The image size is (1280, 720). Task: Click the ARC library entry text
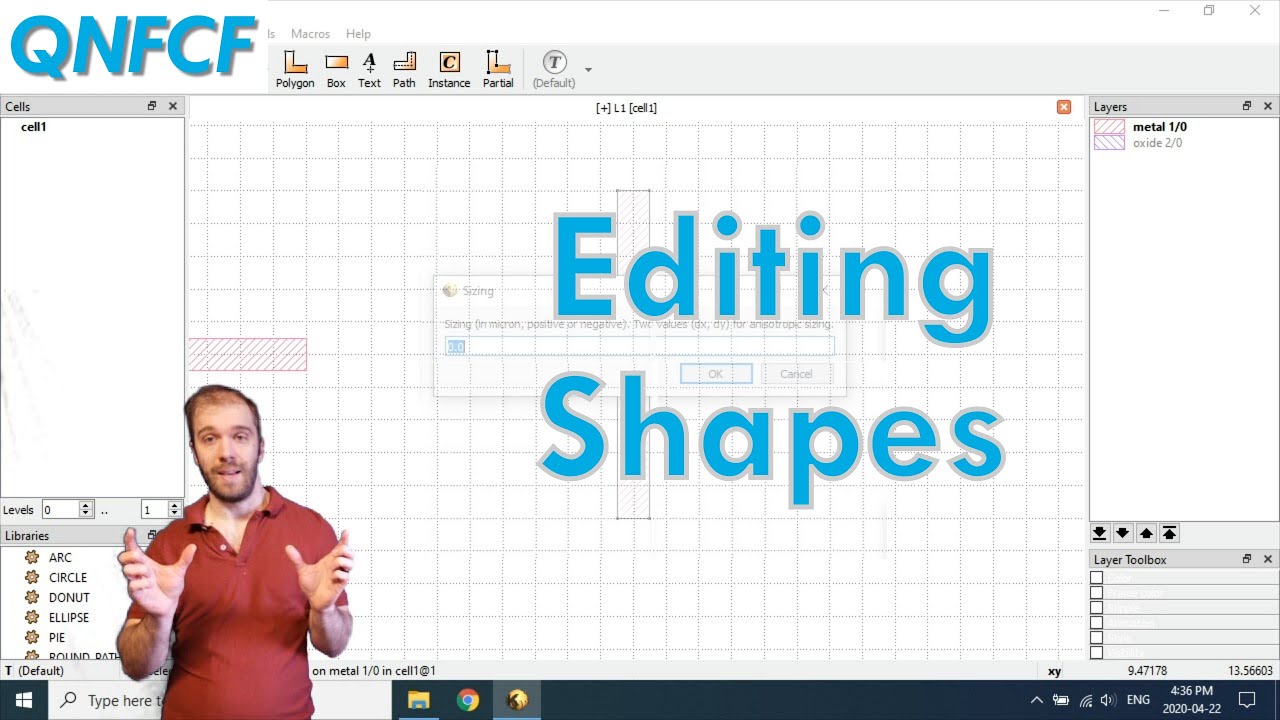pyautogui.click(x=60, y=557)
